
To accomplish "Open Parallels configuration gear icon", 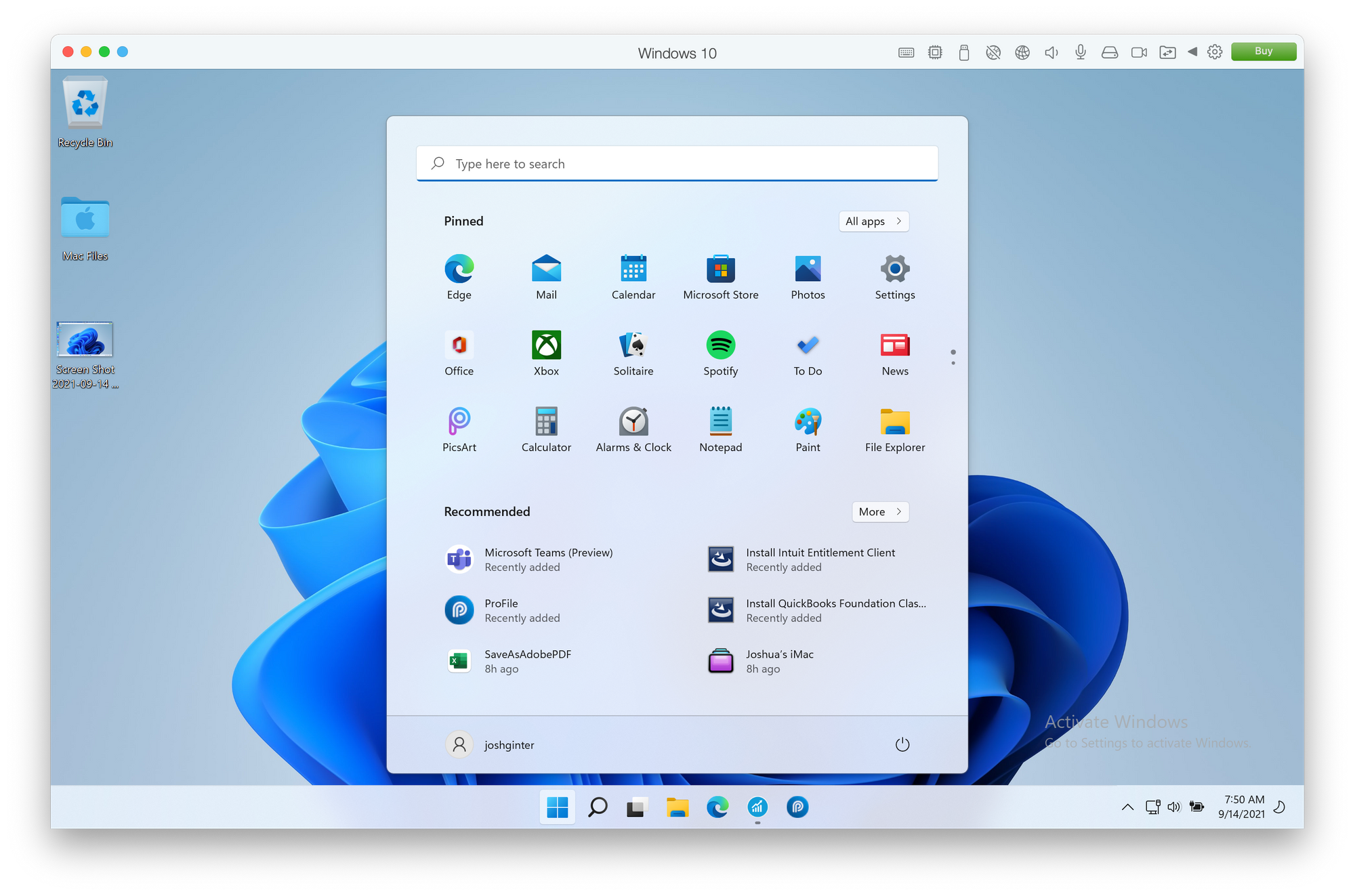I will point(1214,52).
